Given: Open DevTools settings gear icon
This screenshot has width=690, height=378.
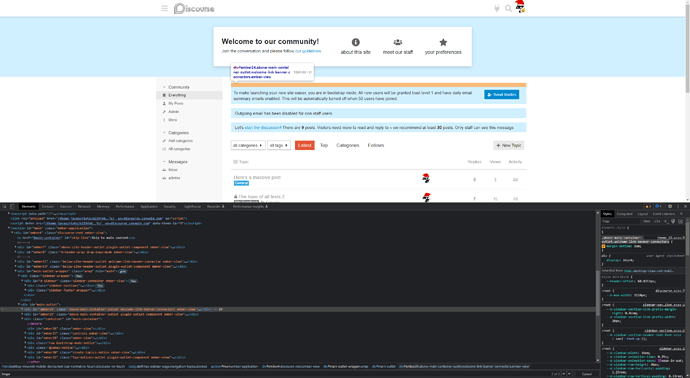Looking at the screenshot, I should 670,206.
